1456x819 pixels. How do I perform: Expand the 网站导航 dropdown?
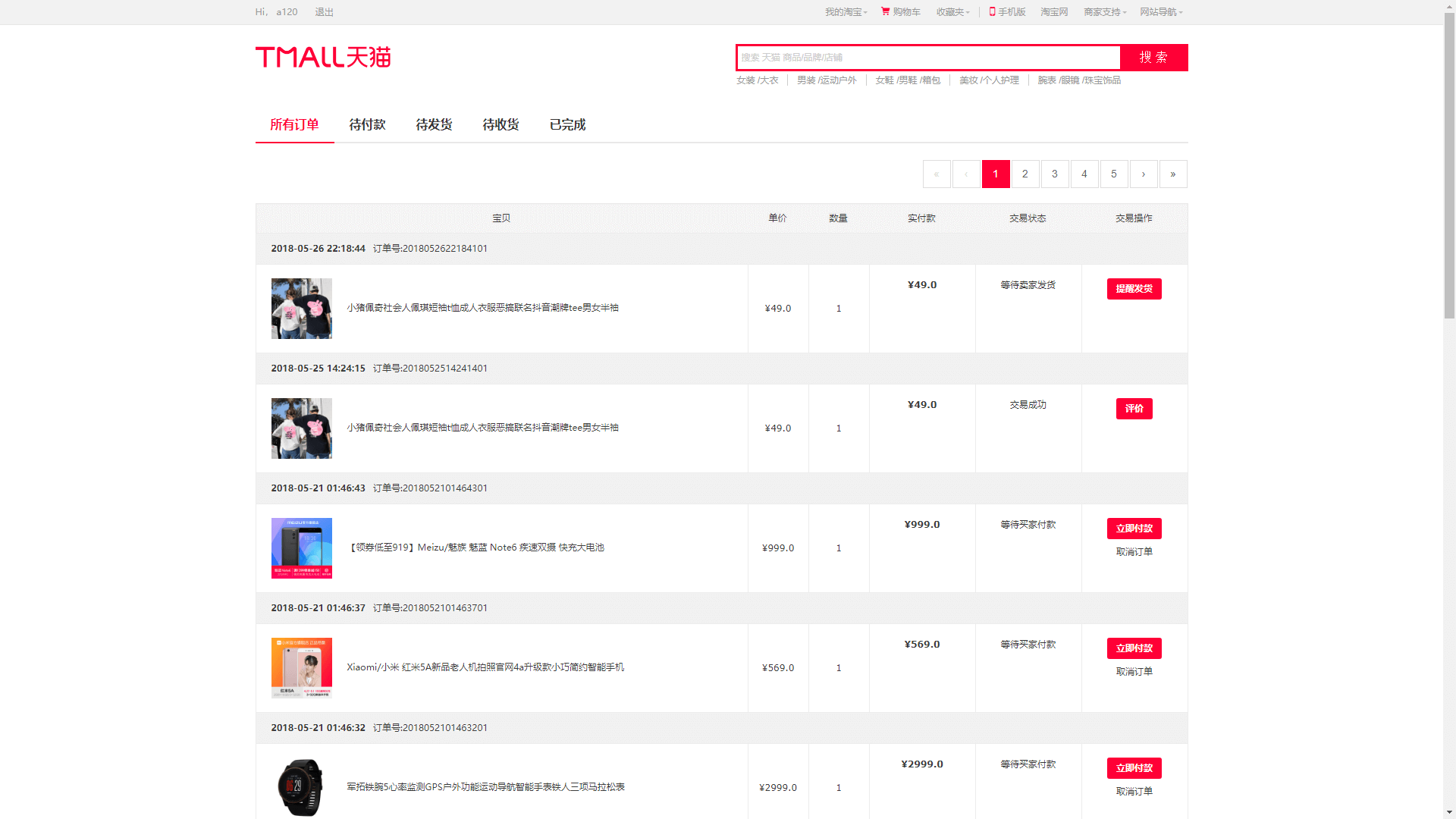pyautogui.click(x=1161, y=12)
